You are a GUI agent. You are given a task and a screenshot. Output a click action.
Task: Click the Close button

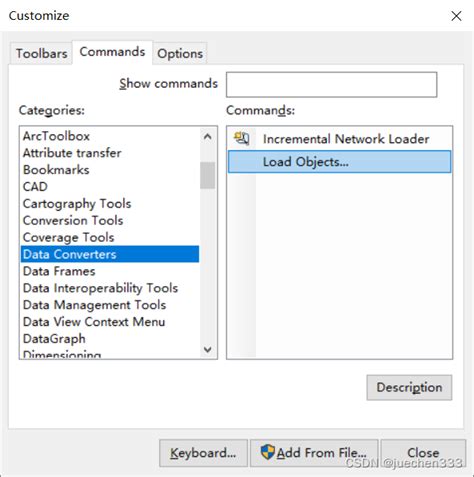(423, 453)
